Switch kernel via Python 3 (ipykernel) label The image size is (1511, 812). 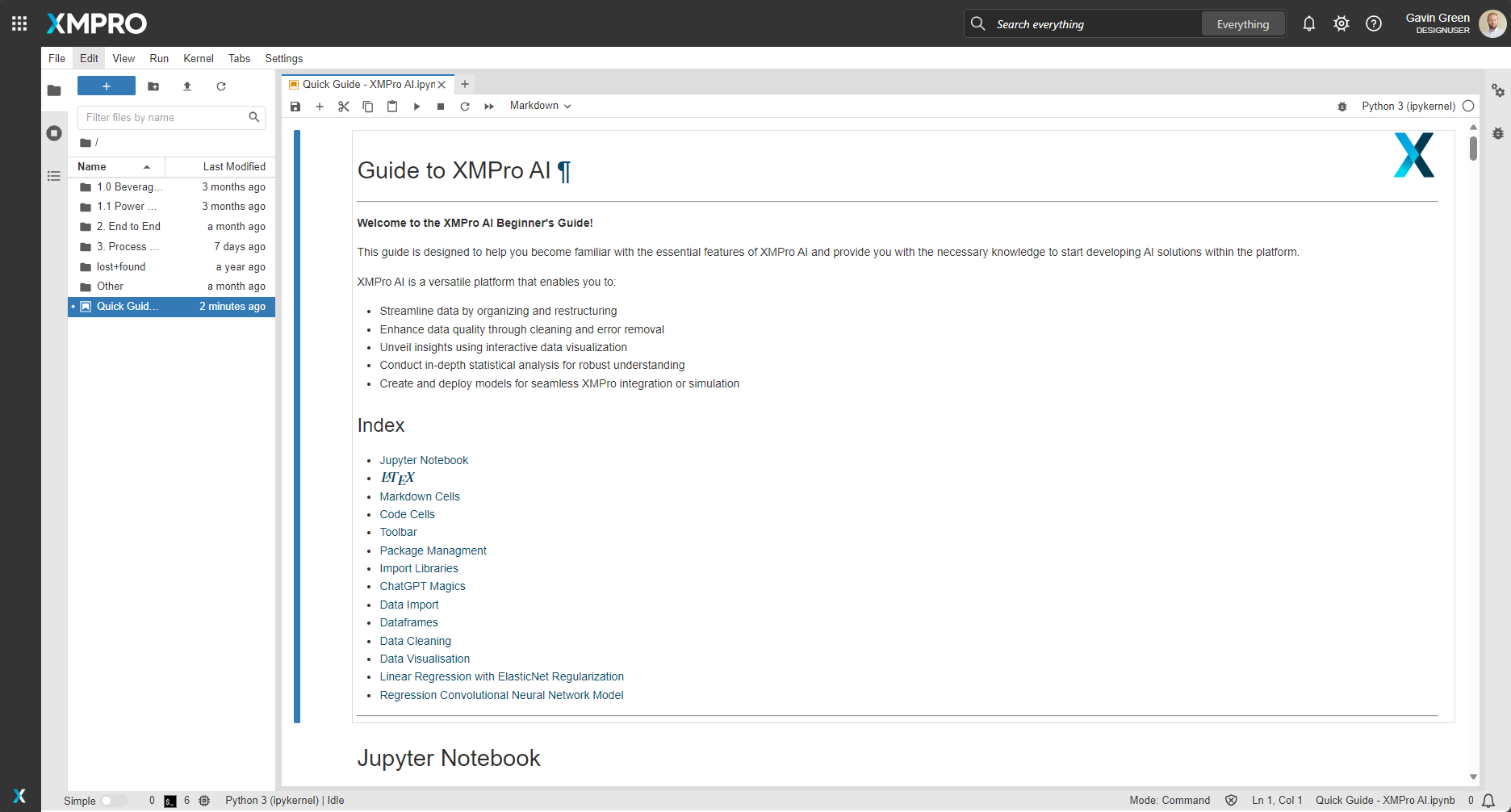(x=1408, y=106)
